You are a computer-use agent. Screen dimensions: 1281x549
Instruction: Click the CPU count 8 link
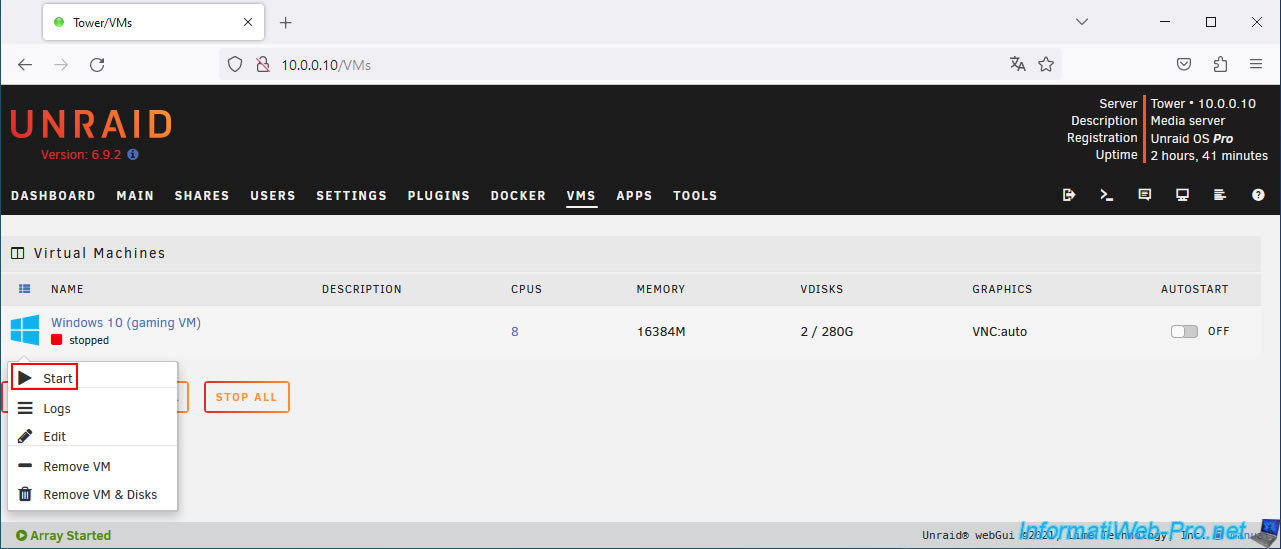[515, 331]
